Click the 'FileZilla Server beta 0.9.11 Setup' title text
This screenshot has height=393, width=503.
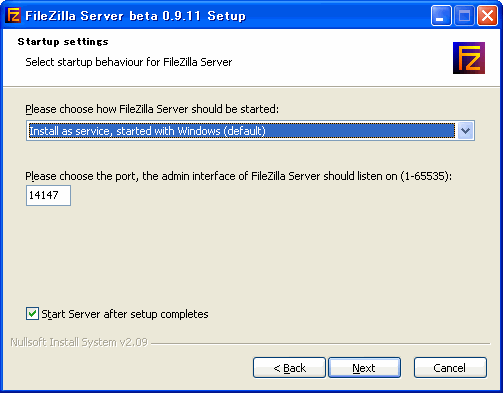[x=136, y=16]
